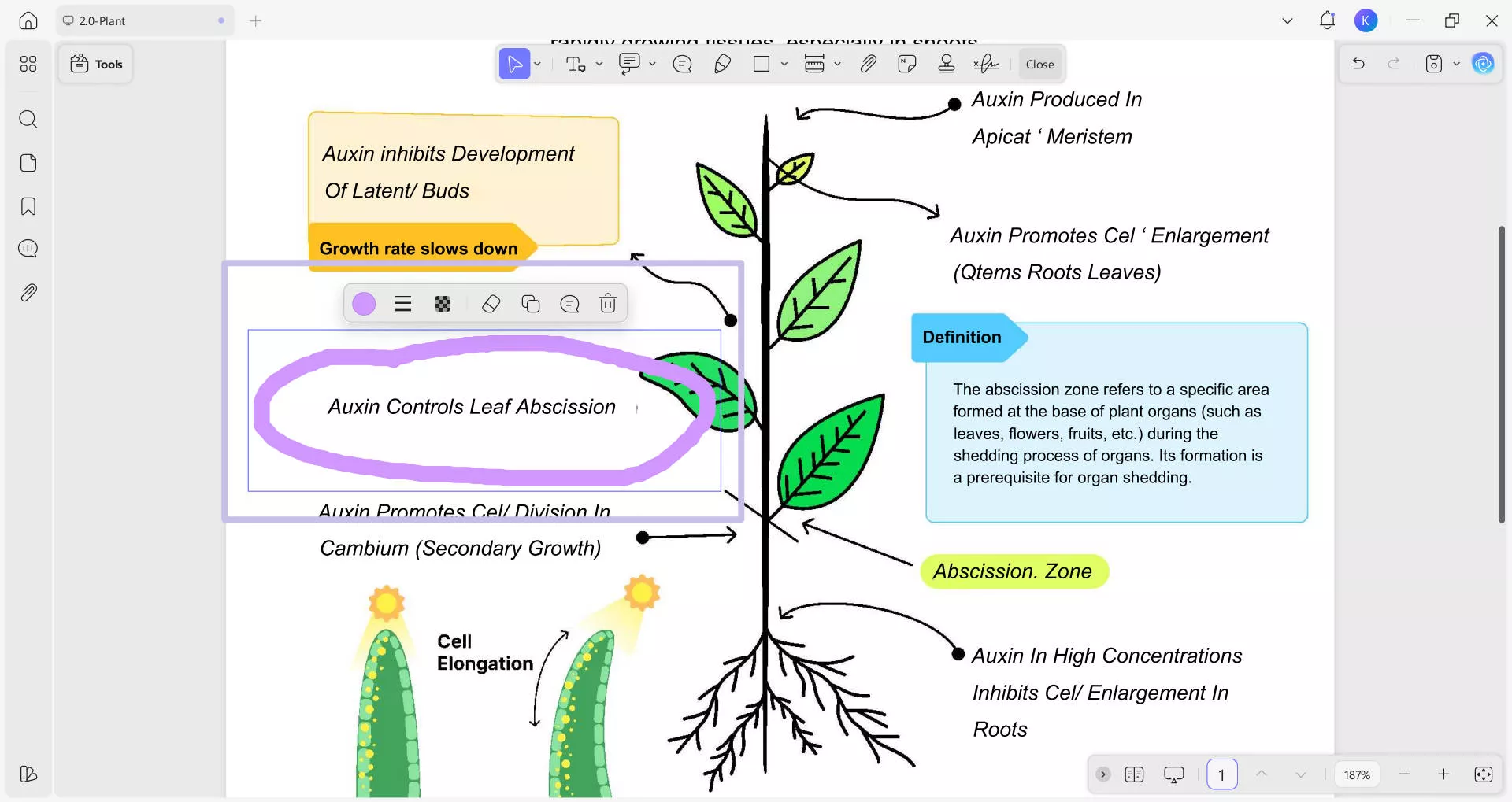The image size is (1512, 802).
Task: Open the purple stroke color swatch
Action: (x=364, y=304)
